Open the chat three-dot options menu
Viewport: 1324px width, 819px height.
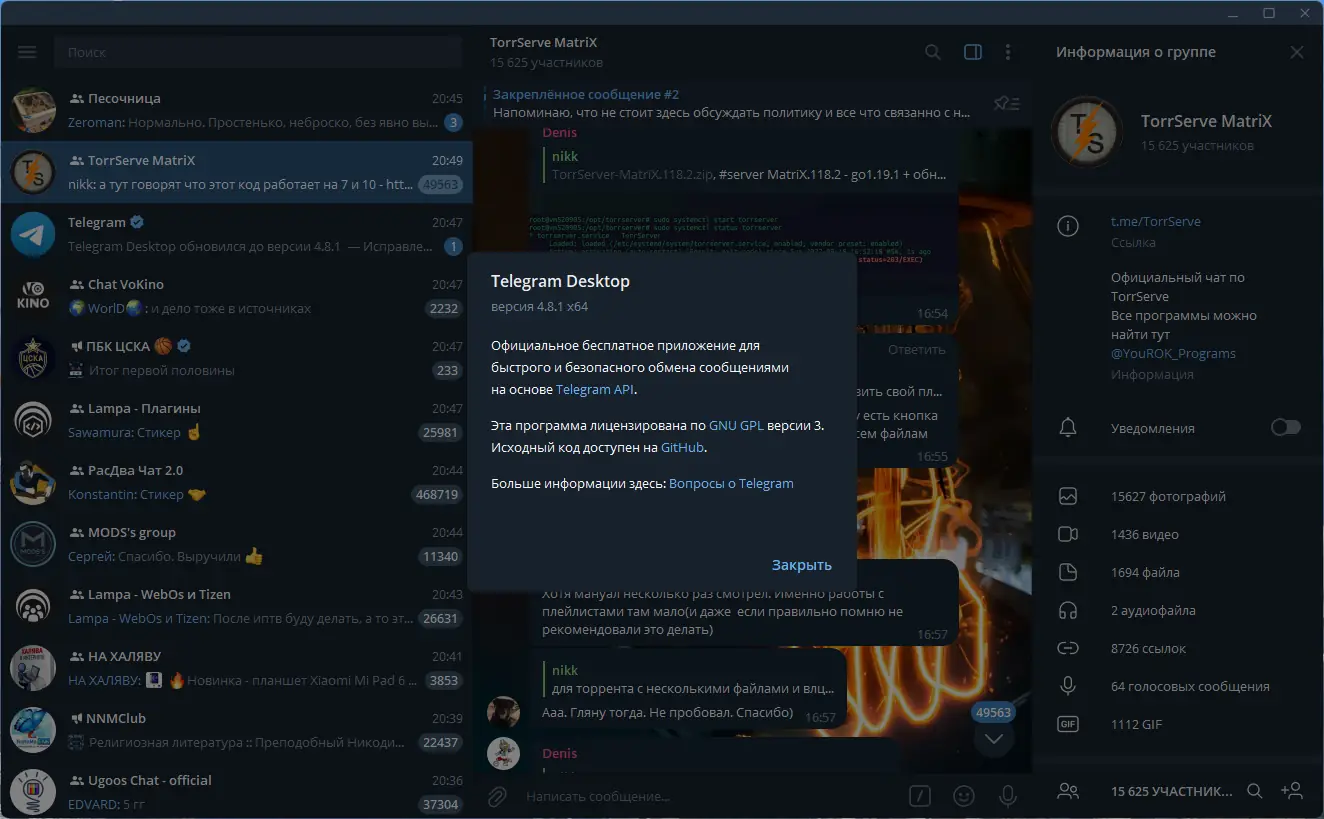coord(1008,52)
